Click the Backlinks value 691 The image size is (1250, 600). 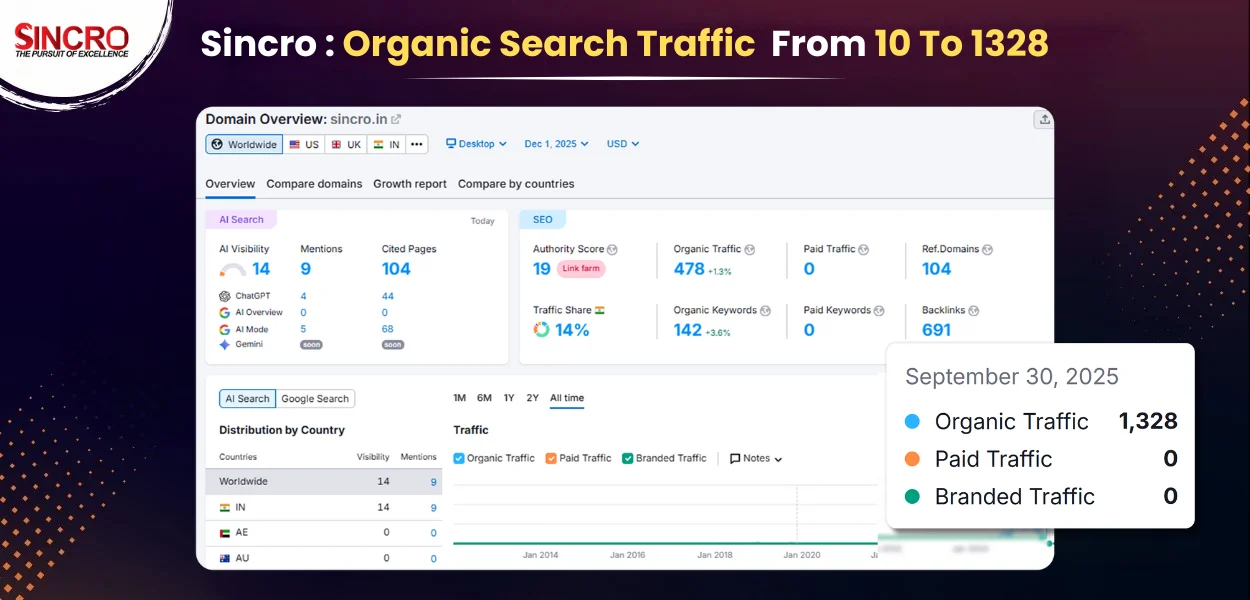936,330
